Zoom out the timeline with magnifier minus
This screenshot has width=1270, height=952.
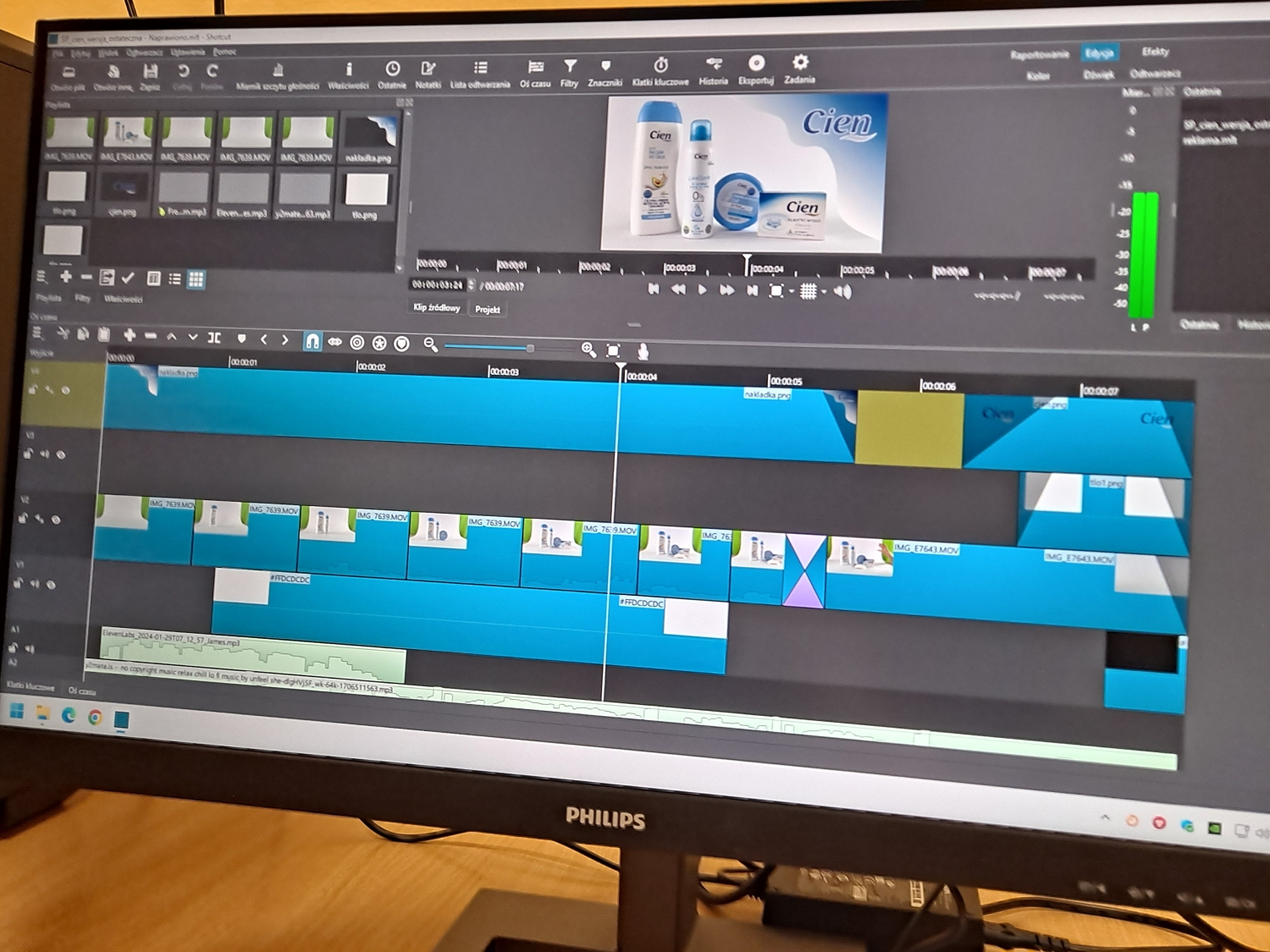430,344
